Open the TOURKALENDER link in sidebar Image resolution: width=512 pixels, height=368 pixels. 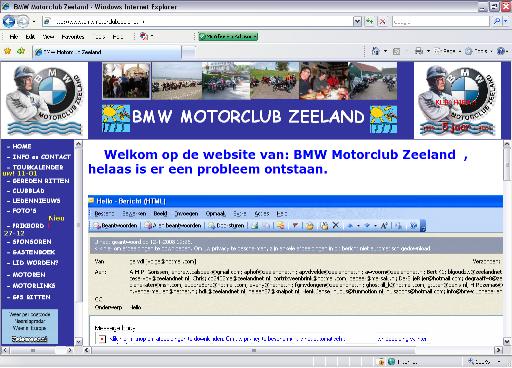coord(38,167)
